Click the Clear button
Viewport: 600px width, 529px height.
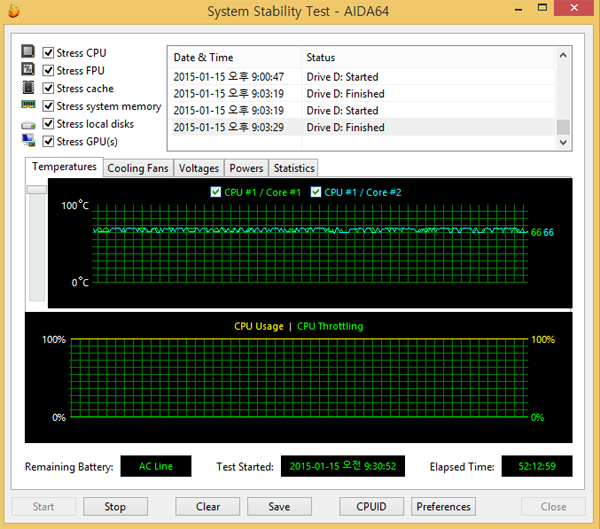208,507
